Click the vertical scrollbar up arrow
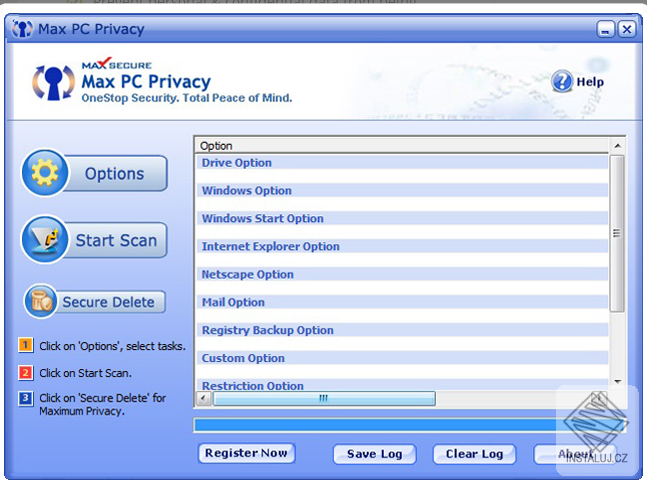 pyautogui.click(x=618, y=146)
